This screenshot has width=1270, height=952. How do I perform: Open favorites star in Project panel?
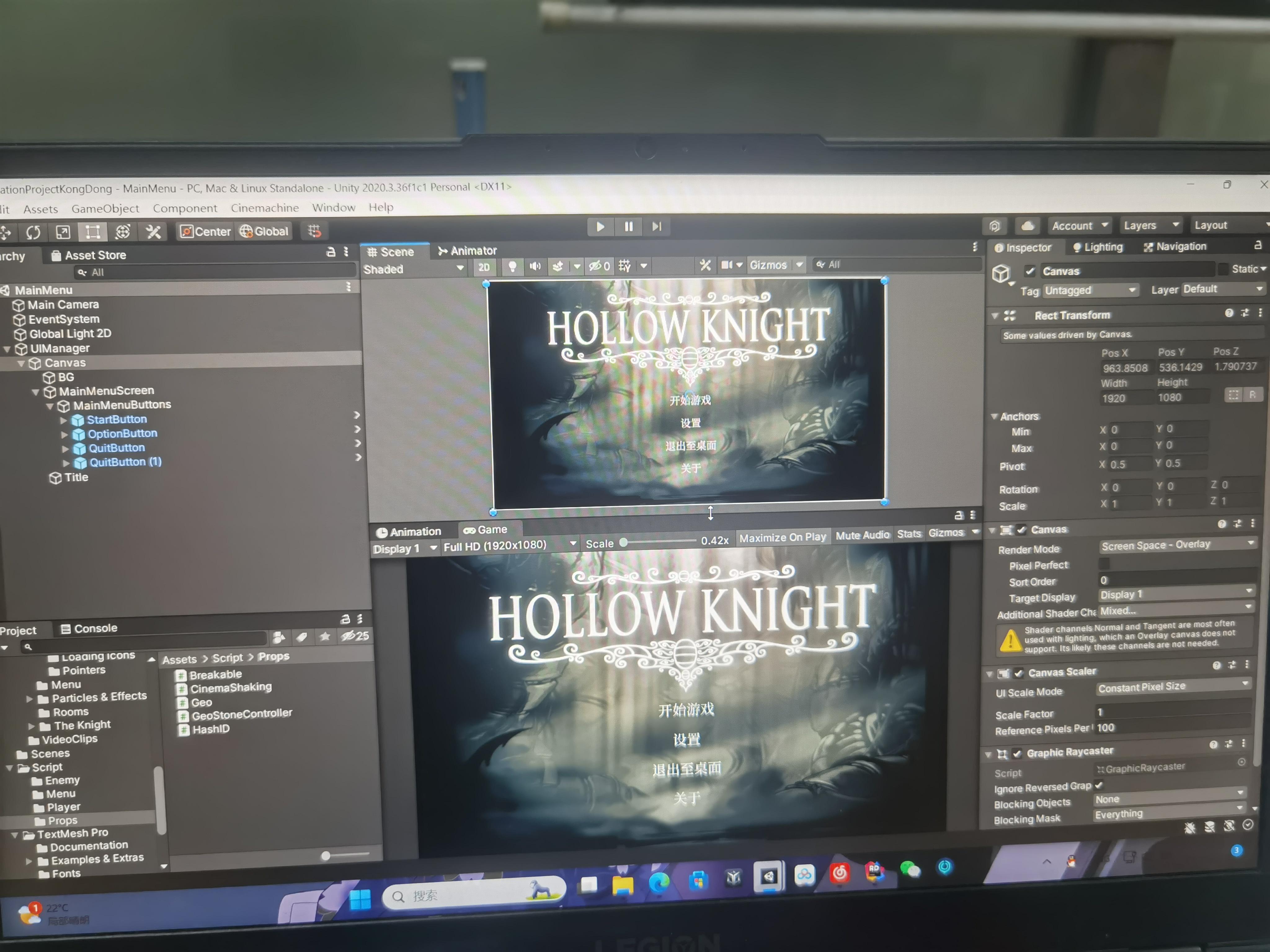pos(325,637)
